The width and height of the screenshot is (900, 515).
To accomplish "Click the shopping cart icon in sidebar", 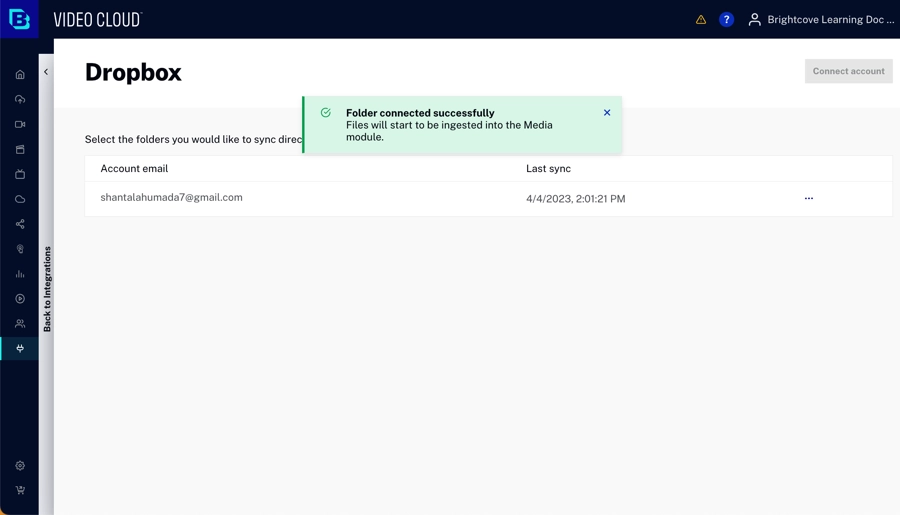I will click(x=20, y=490).
